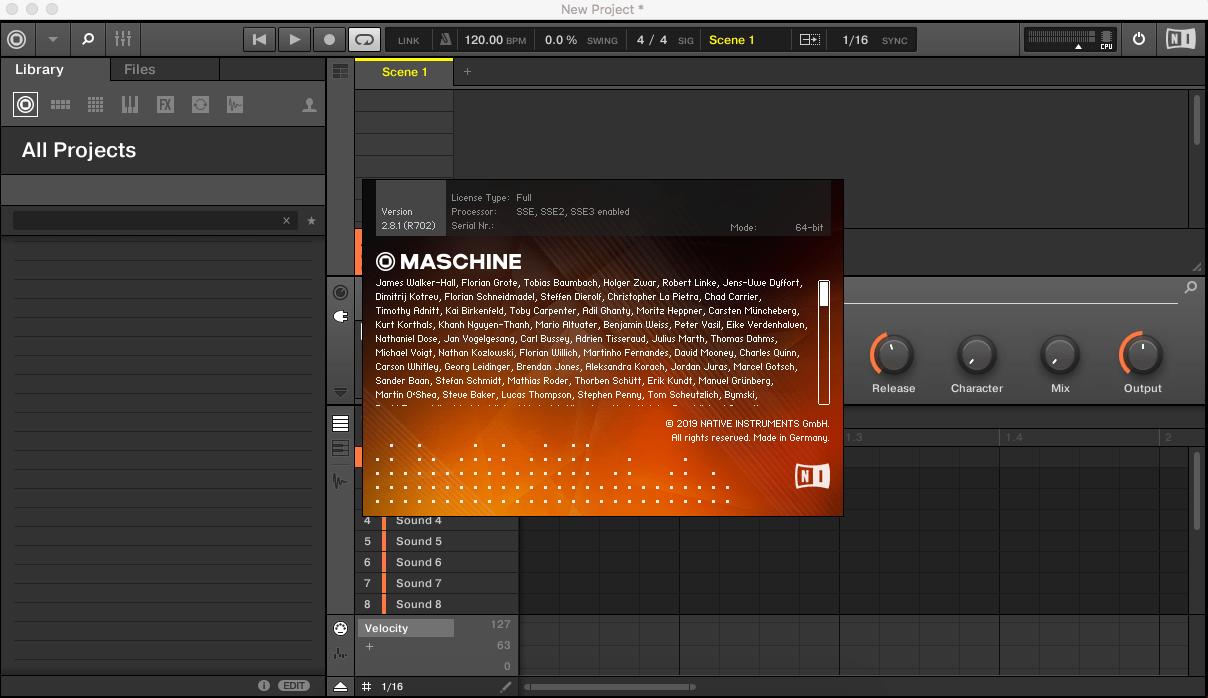Click the 120.00 BPM tempo field

pos(495,40)
